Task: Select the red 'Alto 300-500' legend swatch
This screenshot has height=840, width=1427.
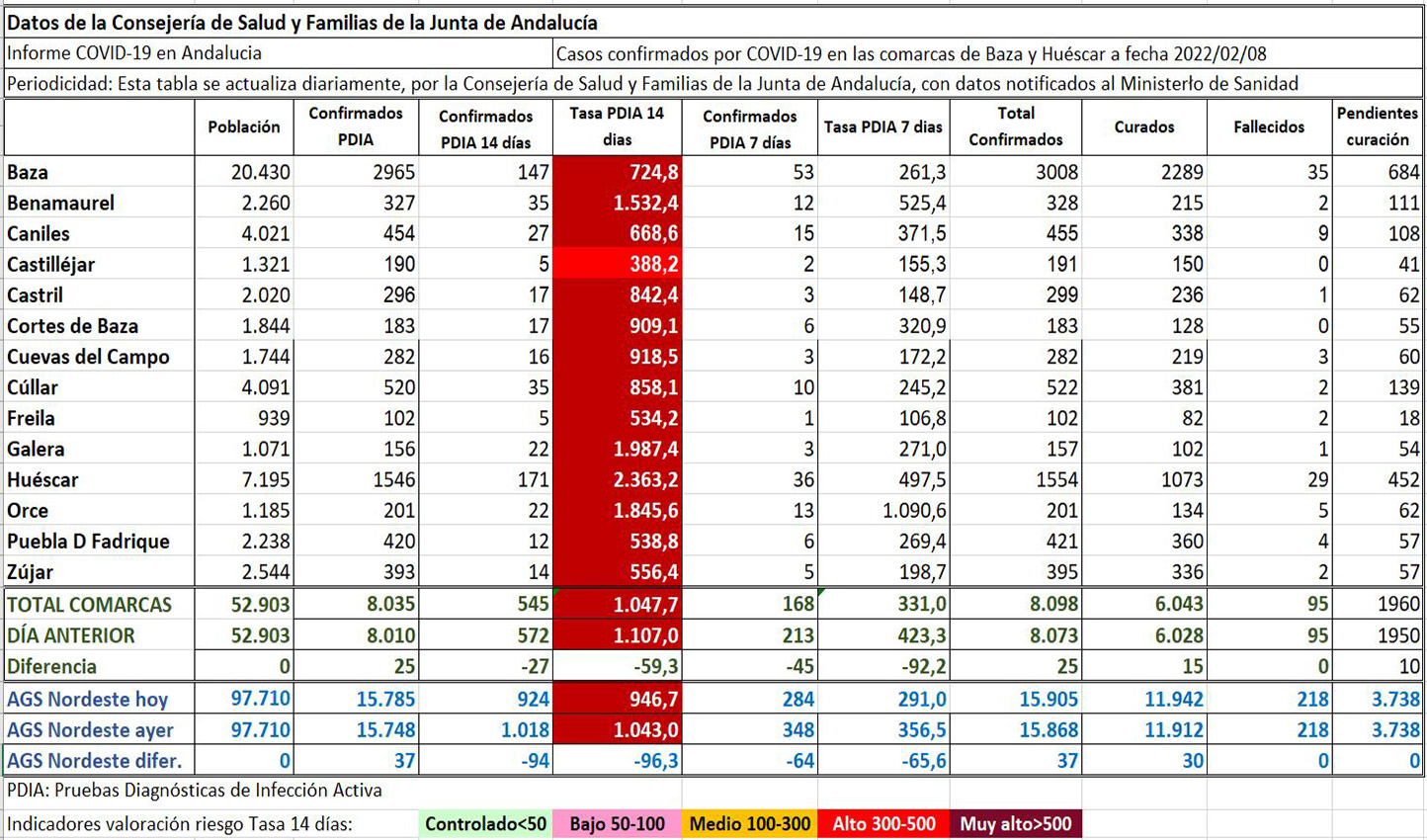Action: [883, 824]
